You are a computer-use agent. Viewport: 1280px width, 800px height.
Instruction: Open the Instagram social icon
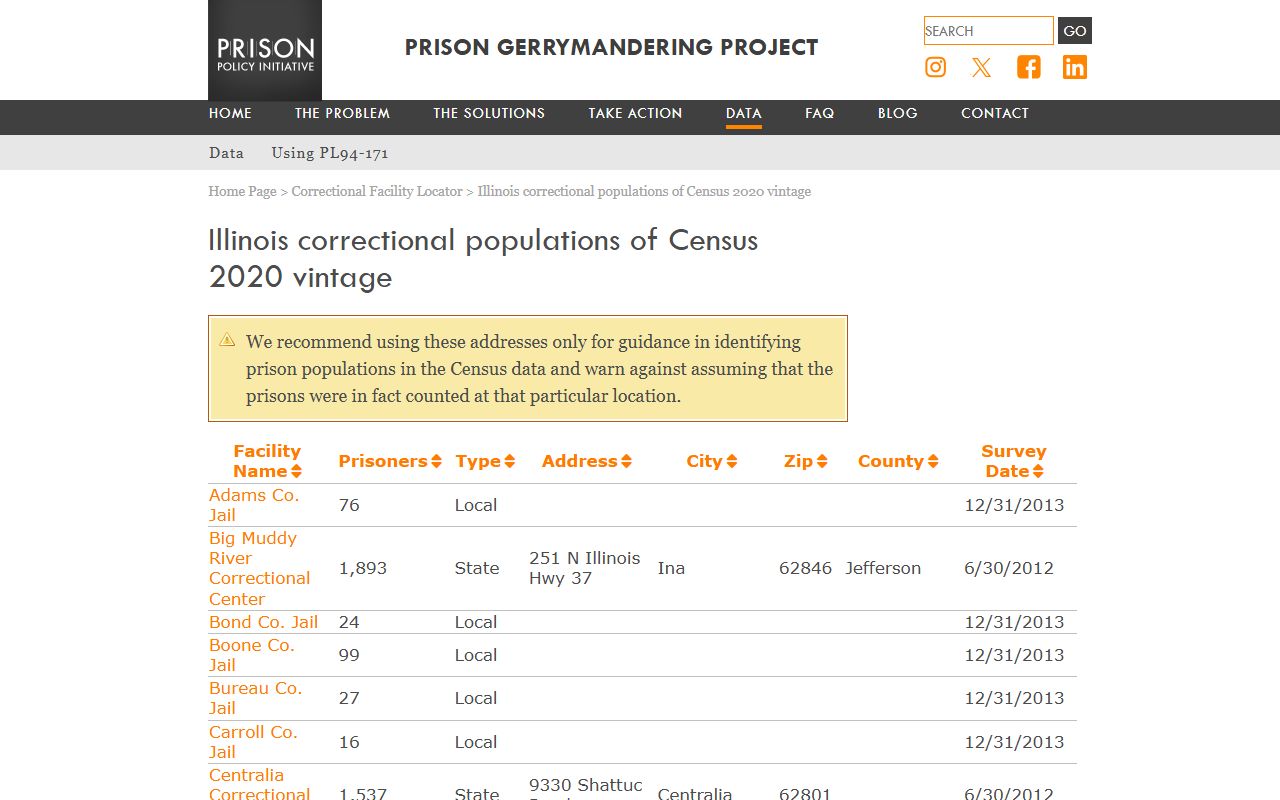935,67
